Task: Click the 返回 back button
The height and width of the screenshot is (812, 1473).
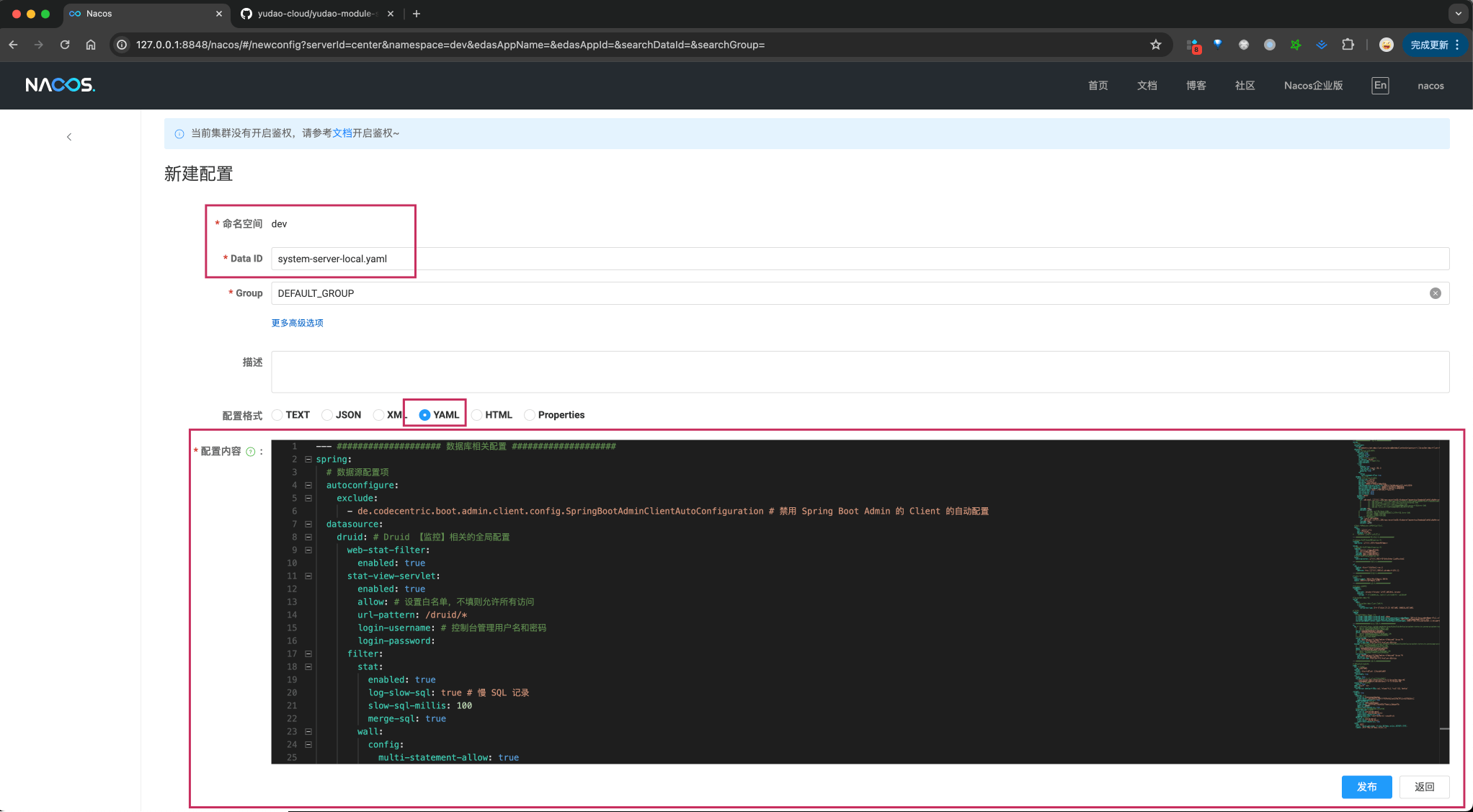Action: point(1424,787)
